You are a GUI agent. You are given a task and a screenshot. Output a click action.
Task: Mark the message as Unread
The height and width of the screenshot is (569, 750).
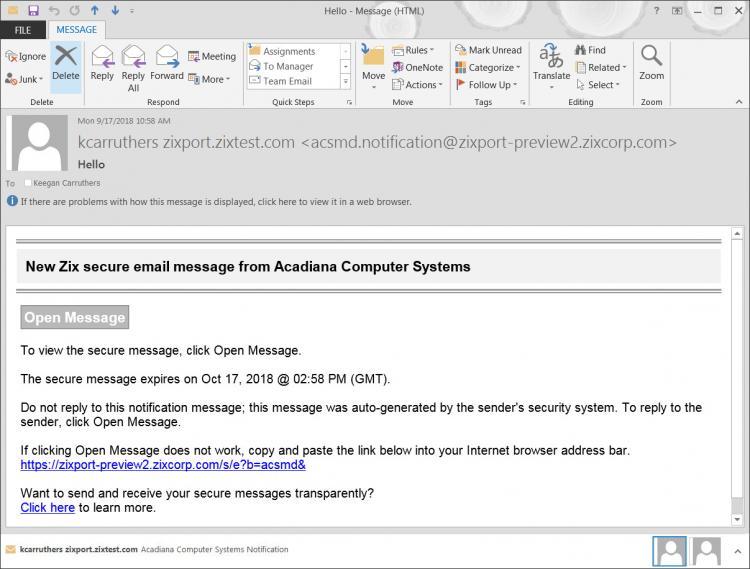point(488,50)
